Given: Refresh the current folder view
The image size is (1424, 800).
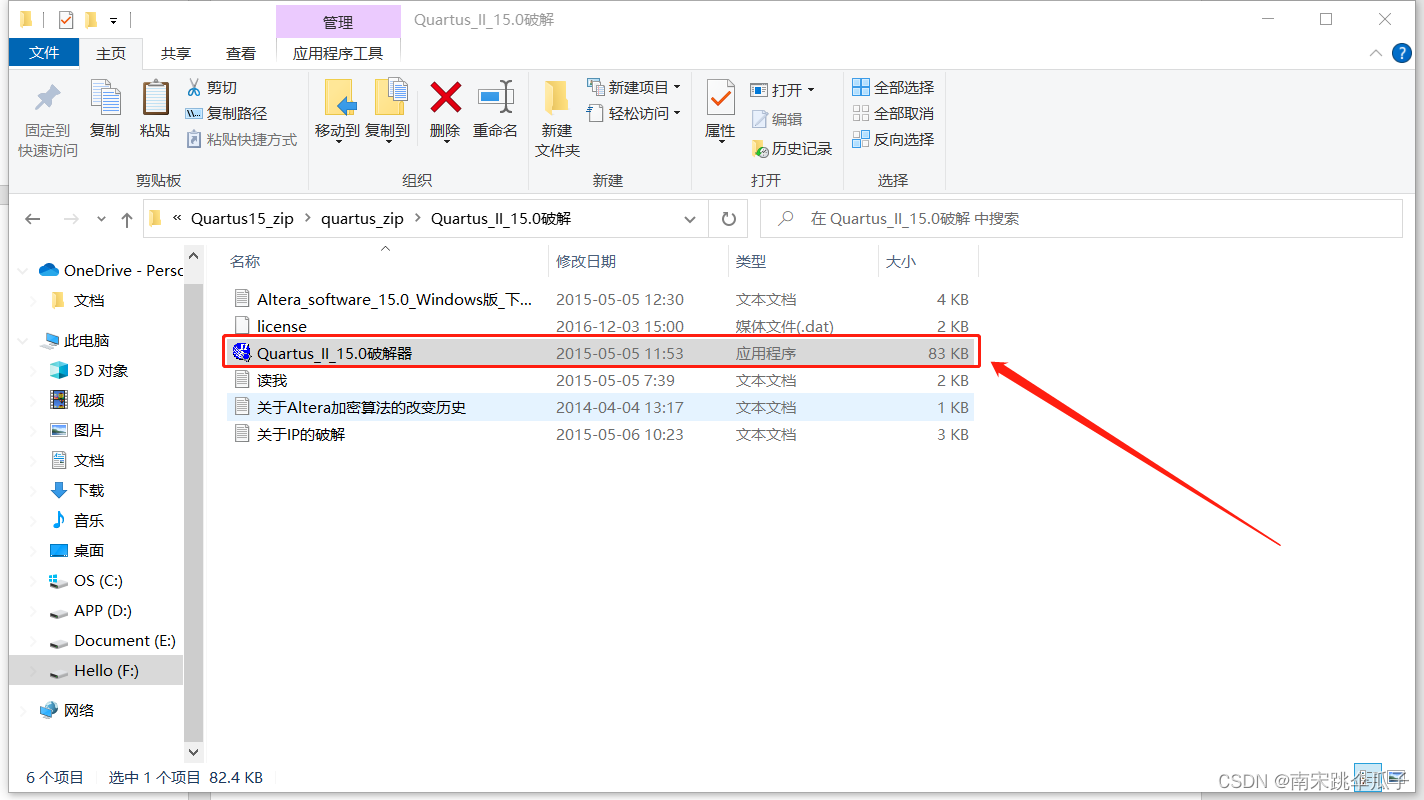Looking at the screenshot, I should 728,219.
